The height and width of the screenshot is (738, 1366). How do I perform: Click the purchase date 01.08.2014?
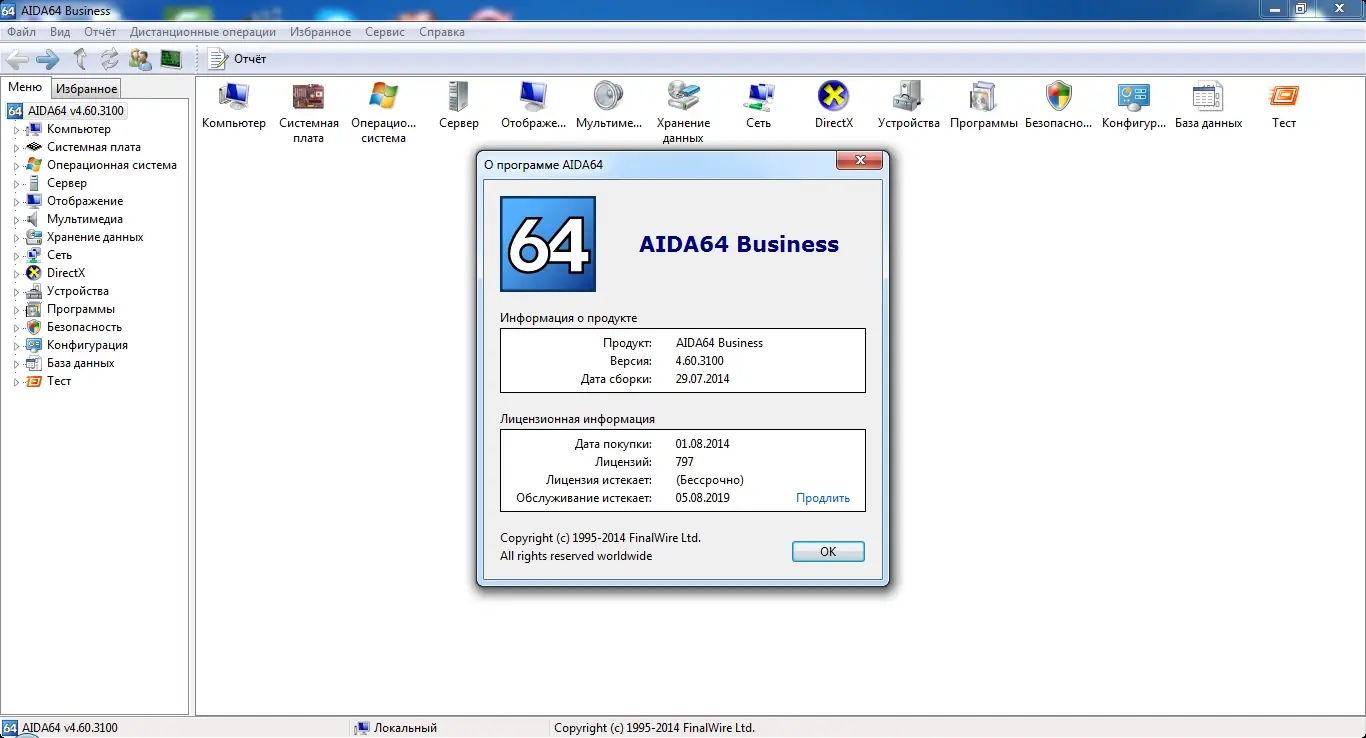703,444
